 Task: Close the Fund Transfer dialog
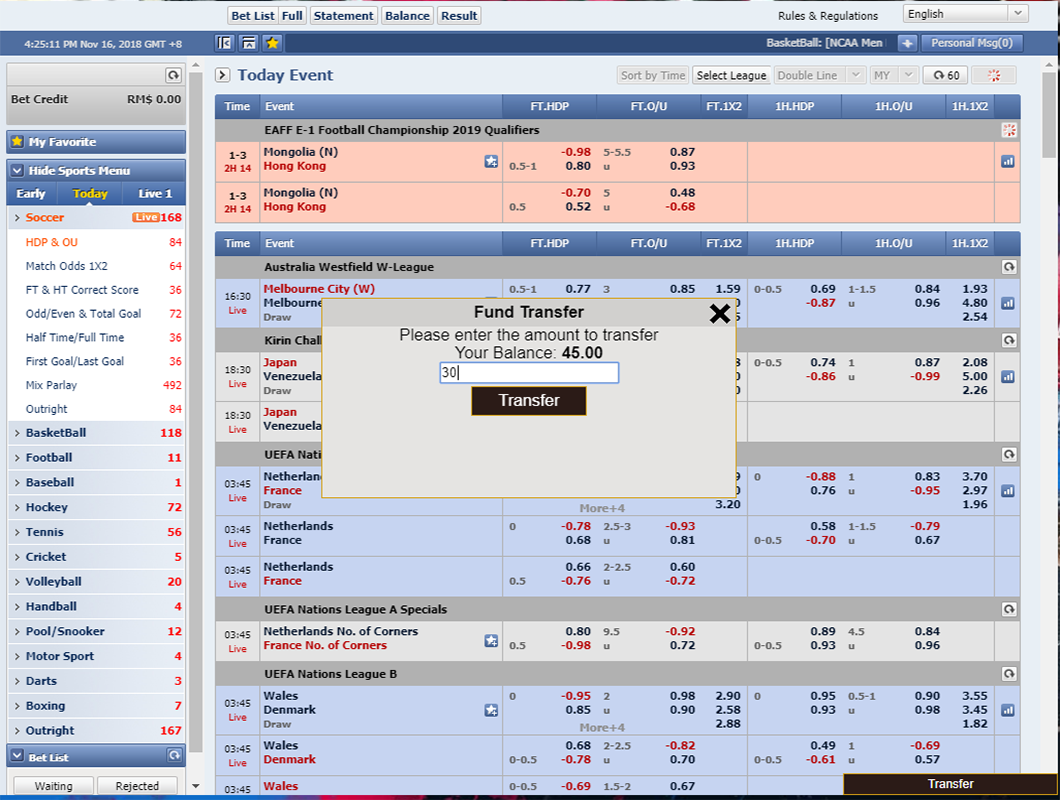click(719, 314)
